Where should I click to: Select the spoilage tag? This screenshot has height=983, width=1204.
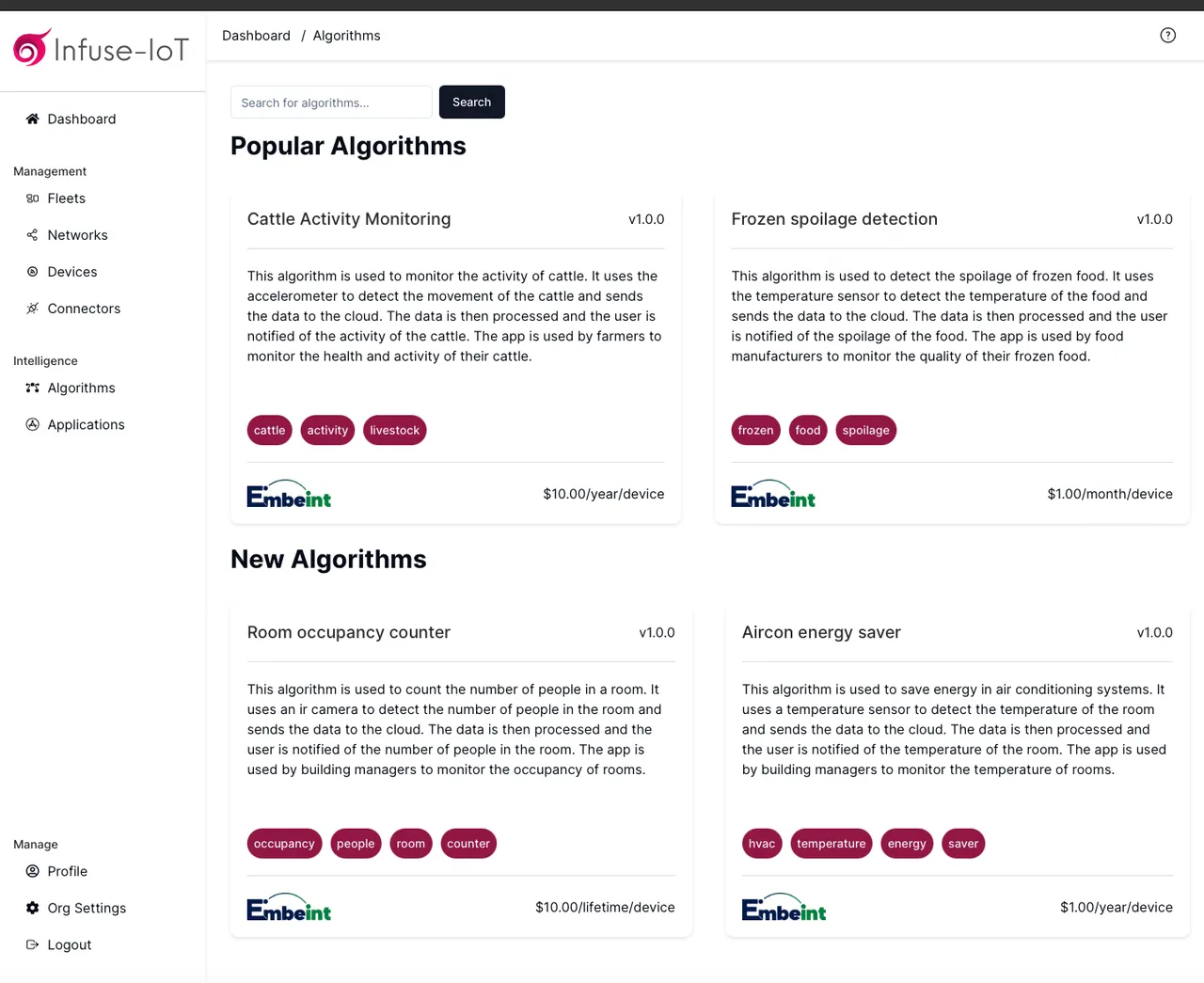pyautogui.click(x=865, y=430)
